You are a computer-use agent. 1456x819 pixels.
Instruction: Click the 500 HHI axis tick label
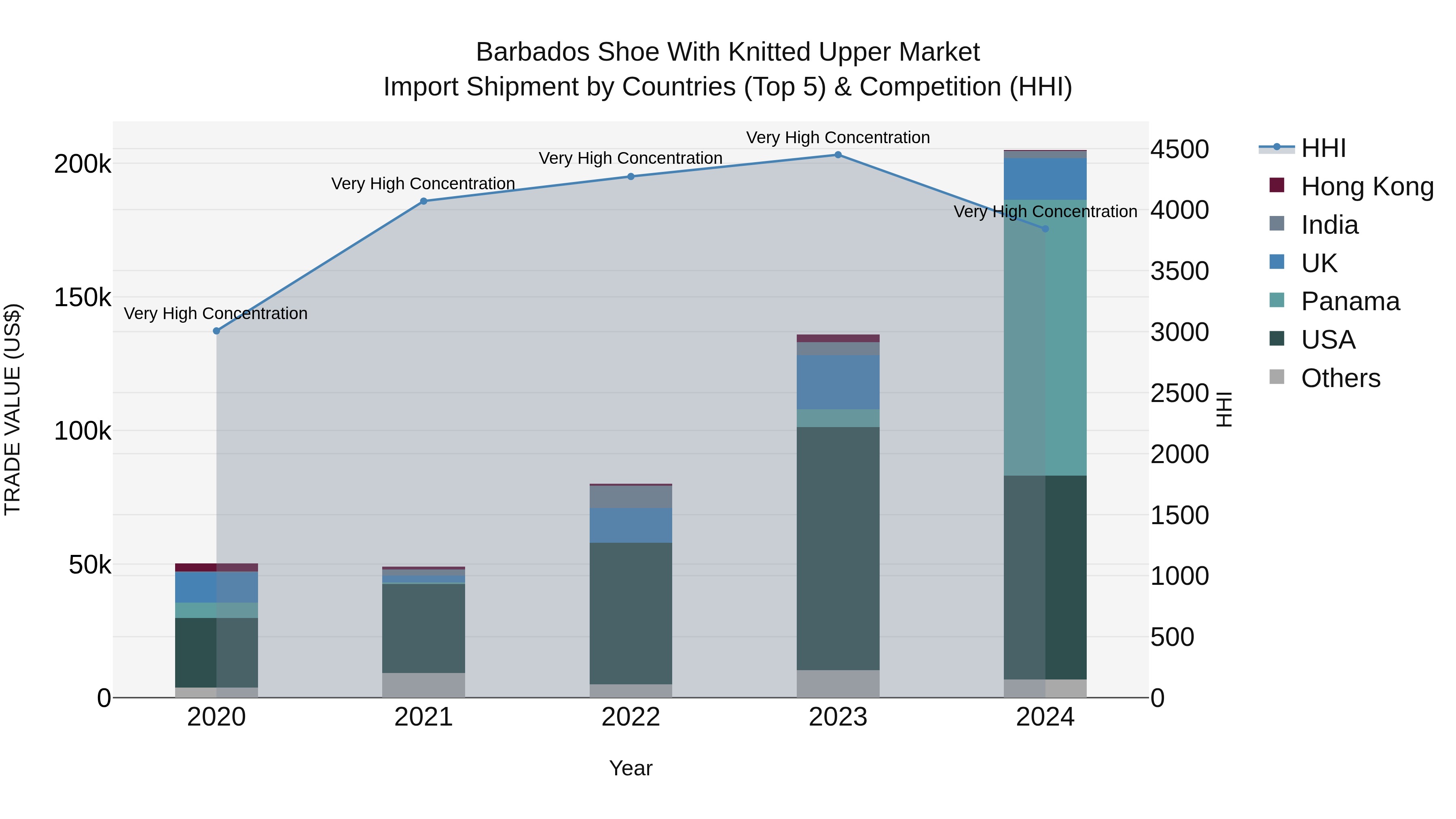pyautogui.click(x=1173, y=637)
